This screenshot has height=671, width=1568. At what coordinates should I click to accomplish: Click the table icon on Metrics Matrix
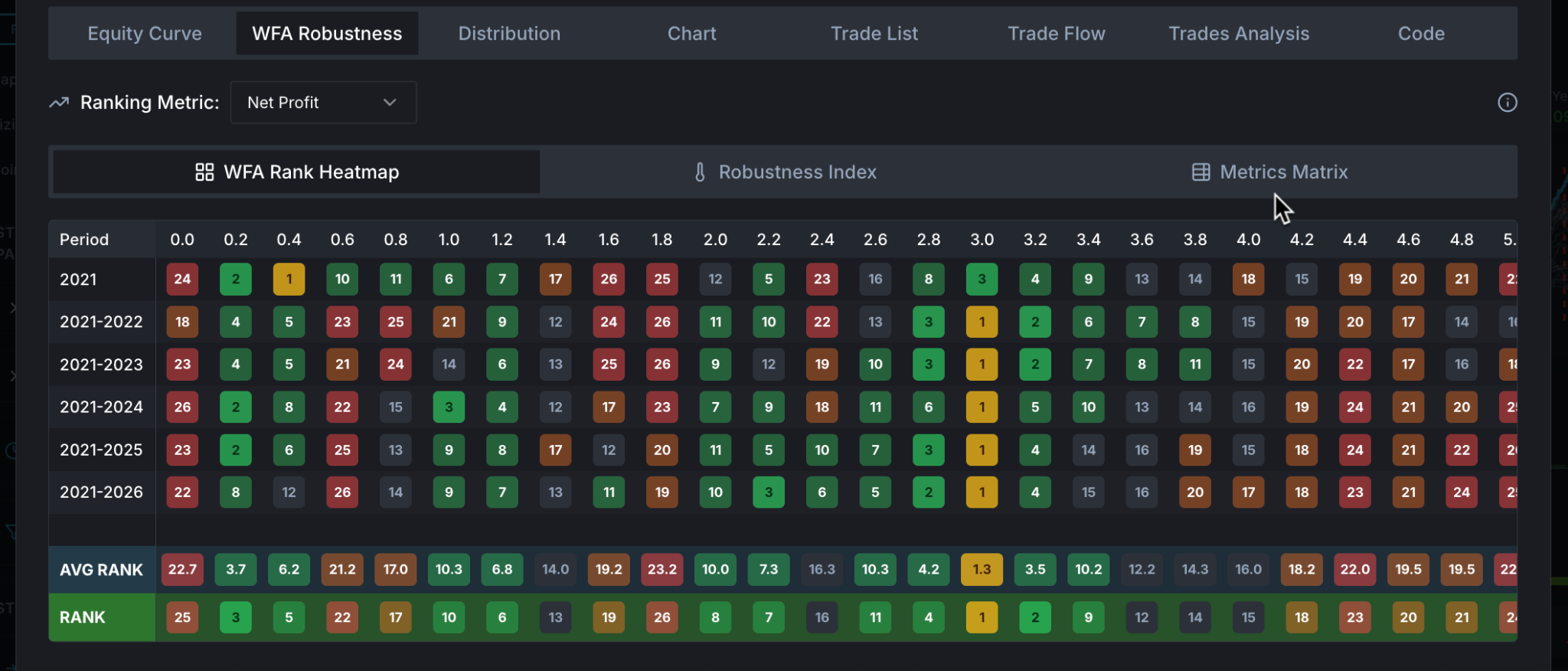click(1201, 172)
